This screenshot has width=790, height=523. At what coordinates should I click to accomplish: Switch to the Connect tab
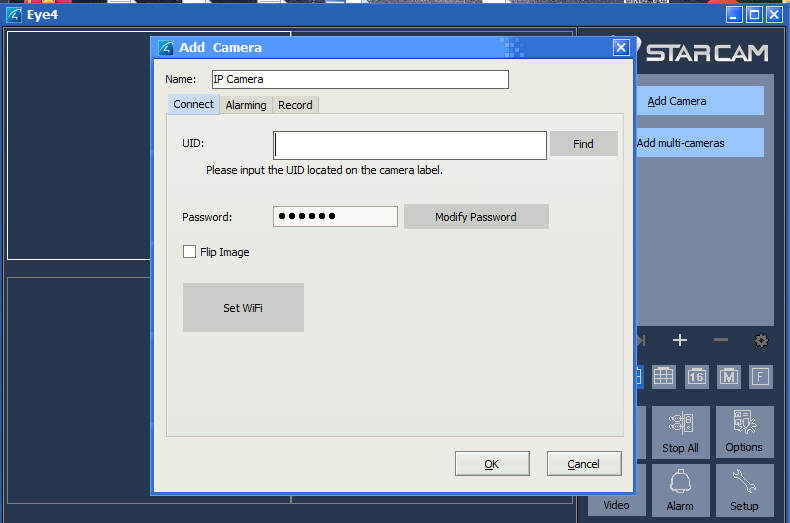193,104
